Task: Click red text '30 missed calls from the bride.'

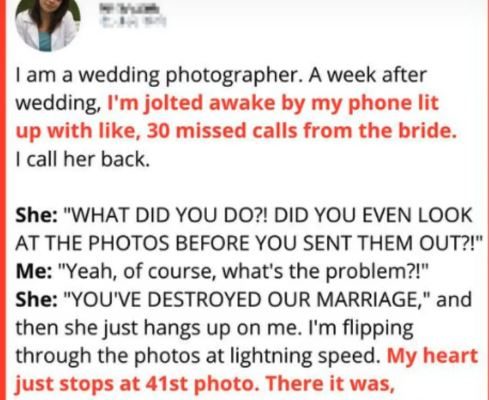Action: pyautogui.click(x=301, y=130)
